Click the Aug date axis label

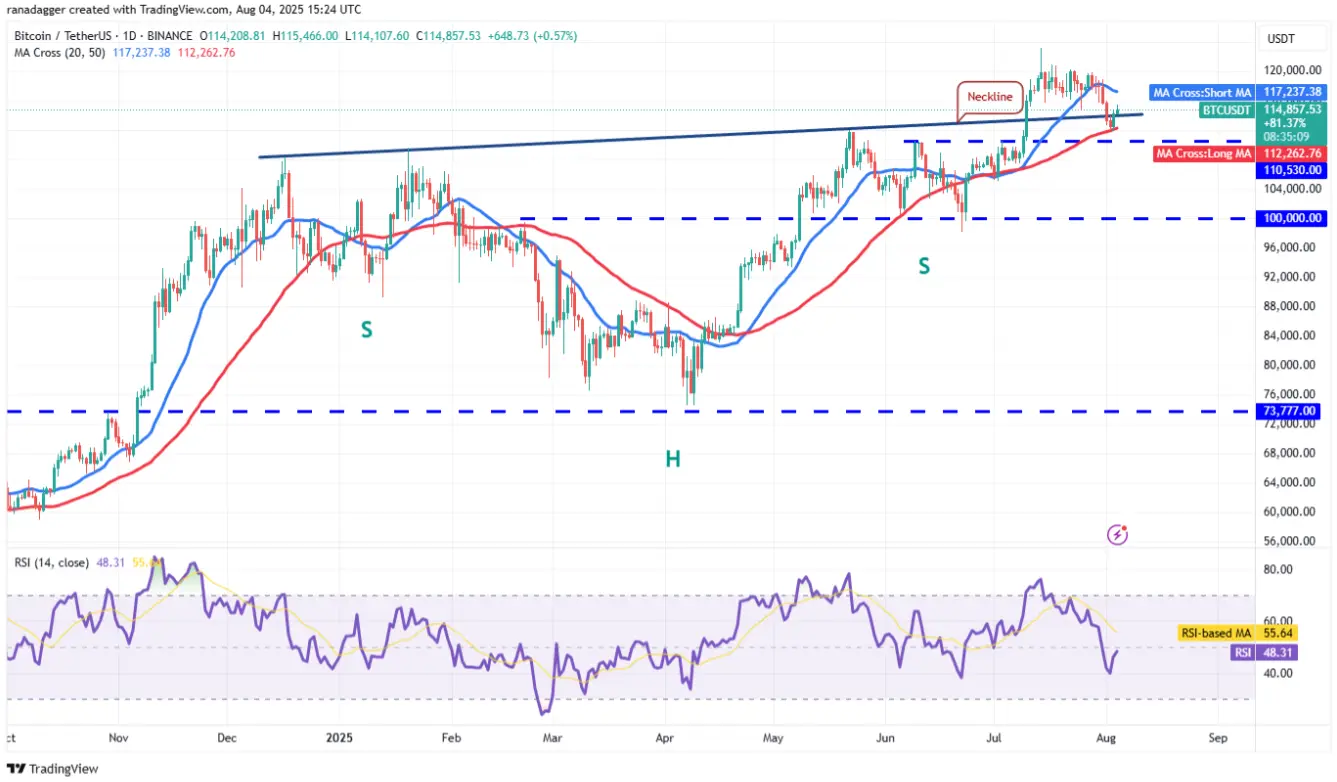click(1106, 737)
